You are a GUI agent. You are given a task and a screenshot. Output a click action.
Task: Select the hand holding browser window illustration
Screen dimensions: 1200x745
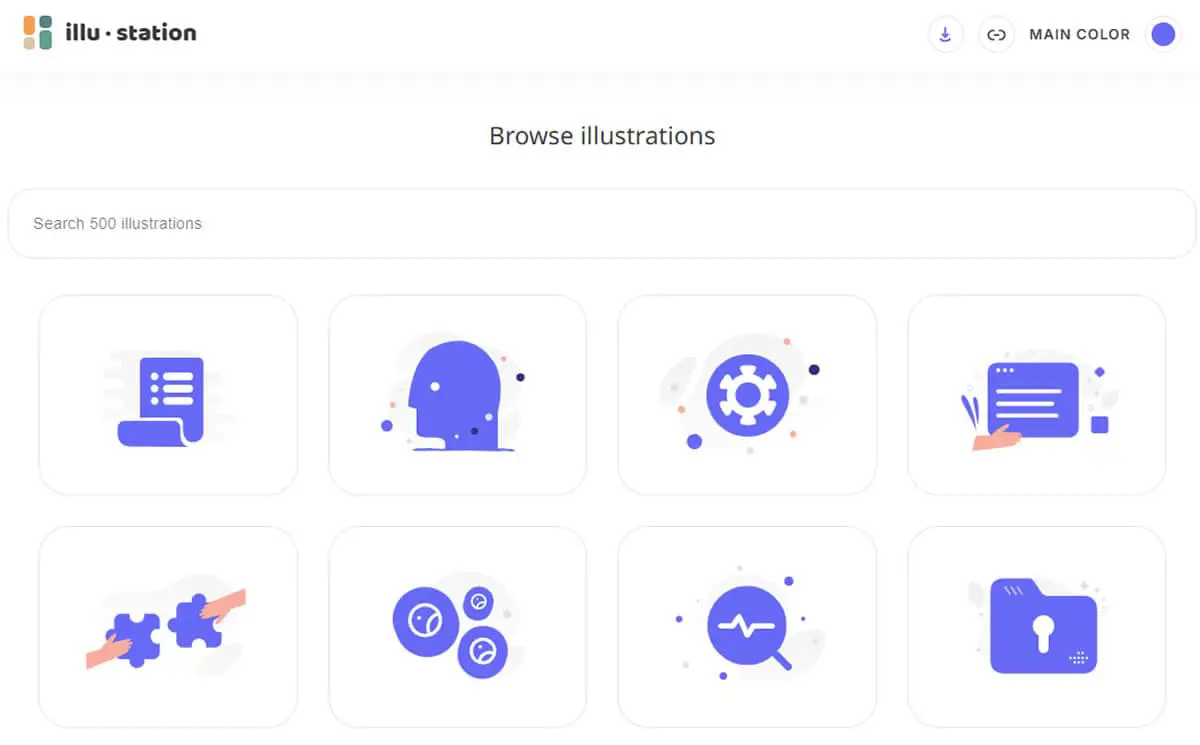pos(1037,395)
